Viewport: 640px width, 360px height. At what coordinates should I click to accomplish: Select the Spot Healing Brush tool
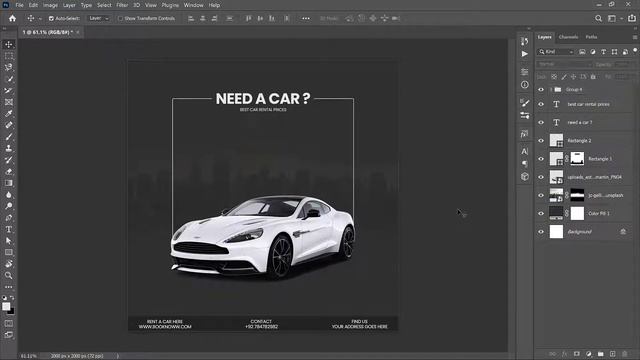tap(9, 125)
